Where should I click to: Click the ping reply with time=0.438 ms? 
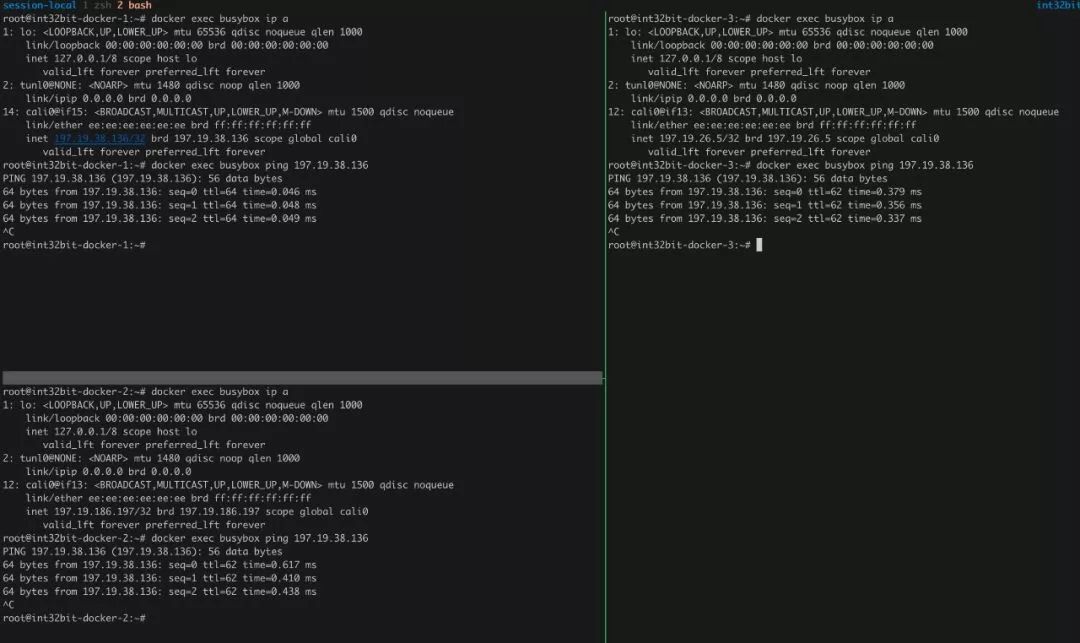[160, 591]
